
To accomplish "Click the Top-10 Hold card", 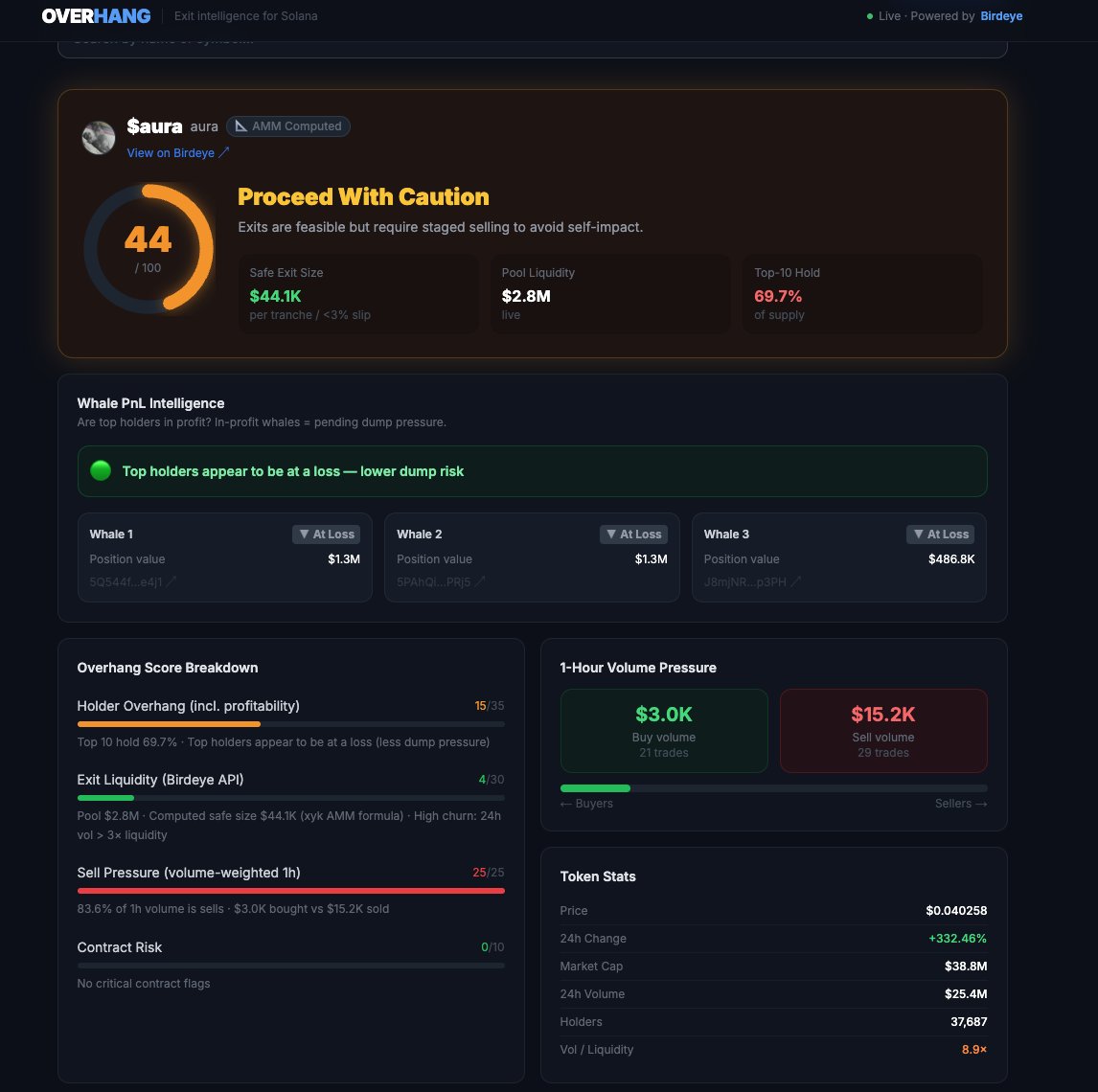I will (862, 293).
